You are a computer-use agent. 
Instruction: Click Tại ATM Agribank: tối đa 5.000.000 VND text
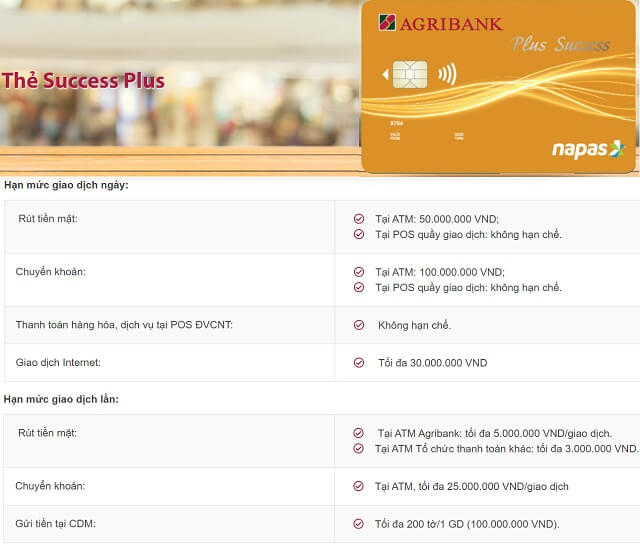[x=495, y=433]
